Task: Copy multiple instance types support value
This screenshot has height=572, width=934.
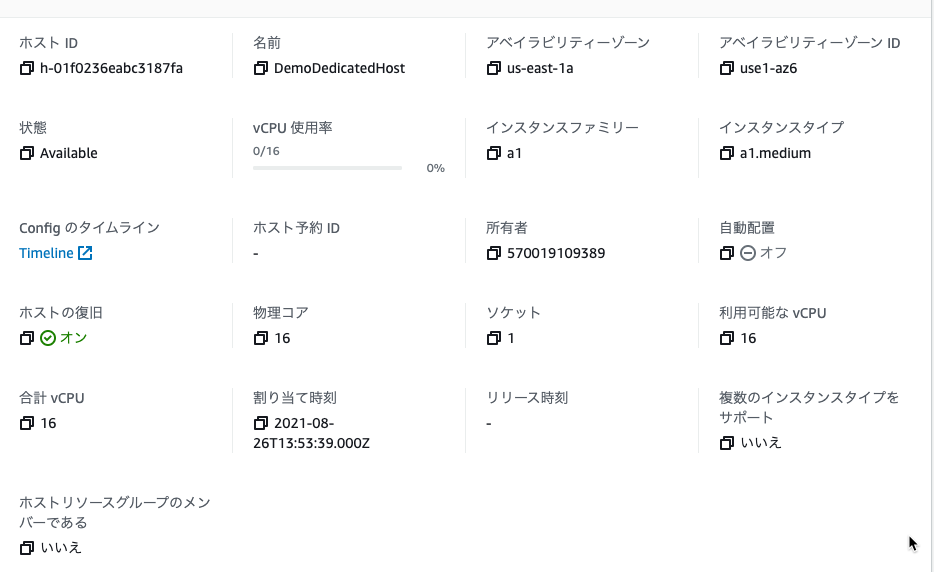Action: (726, 443)
